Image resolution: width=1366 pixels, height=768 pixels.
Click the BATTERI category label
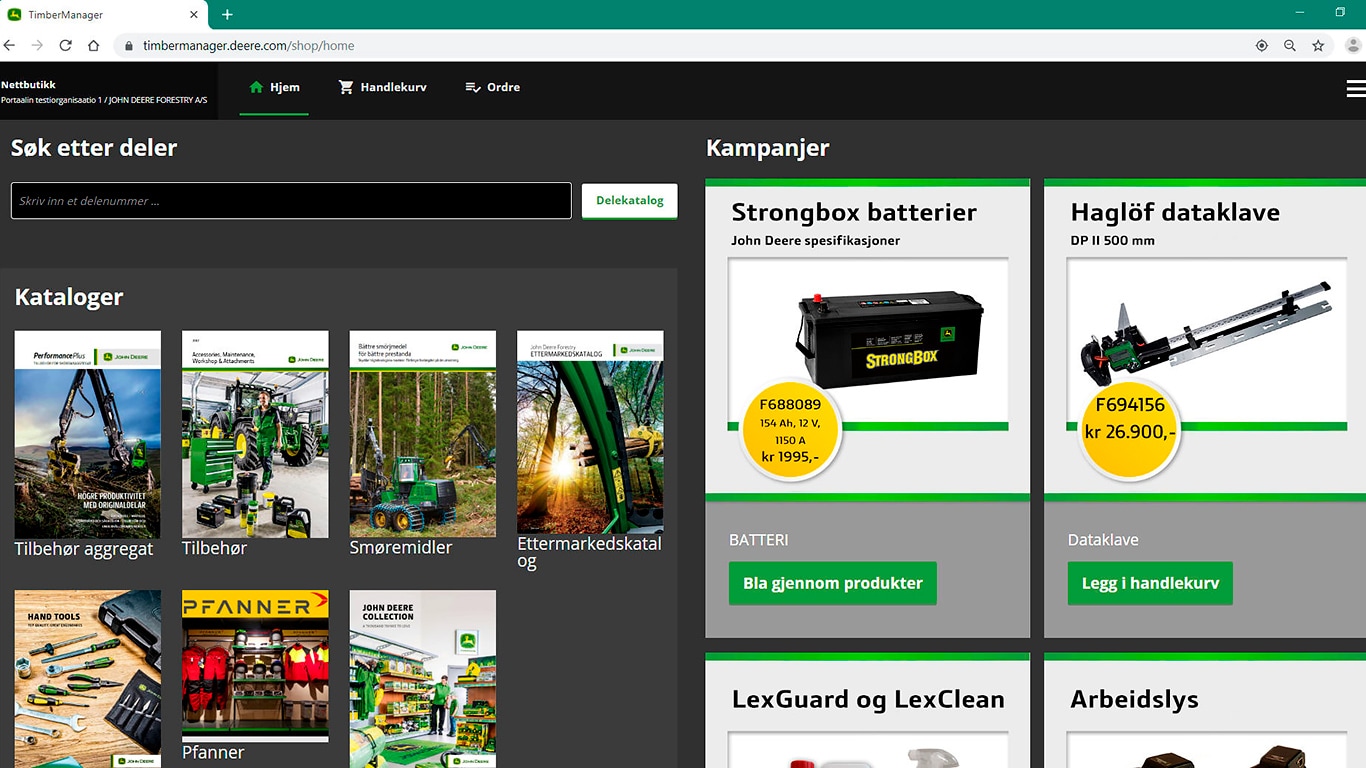tap(759, 540)
